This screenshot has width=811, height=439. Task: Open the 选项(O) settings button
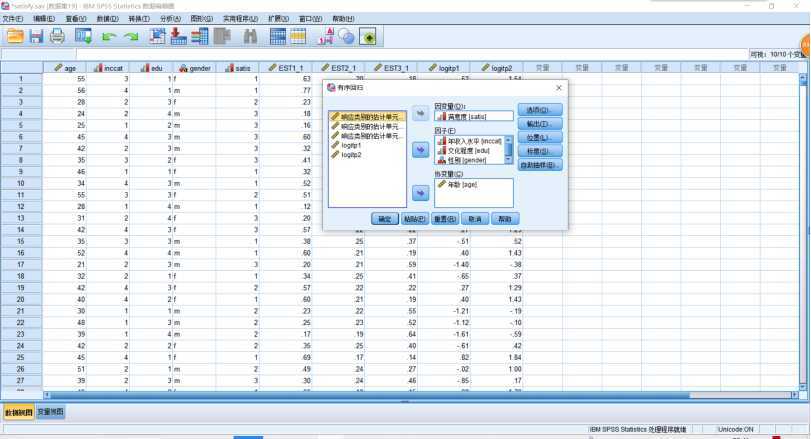tap(539, 110)
